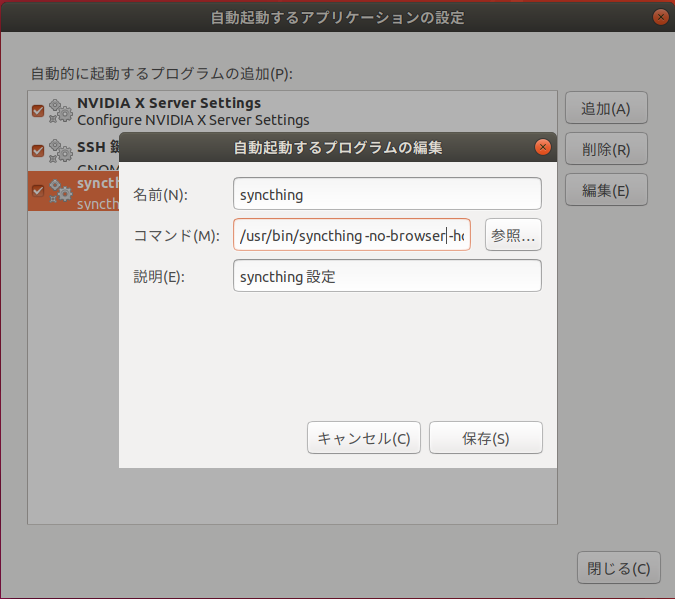Click 'Configure NVIDIA X Server Settings' description
This screenshot has height=599, width=675.
(x=193, y=120)
